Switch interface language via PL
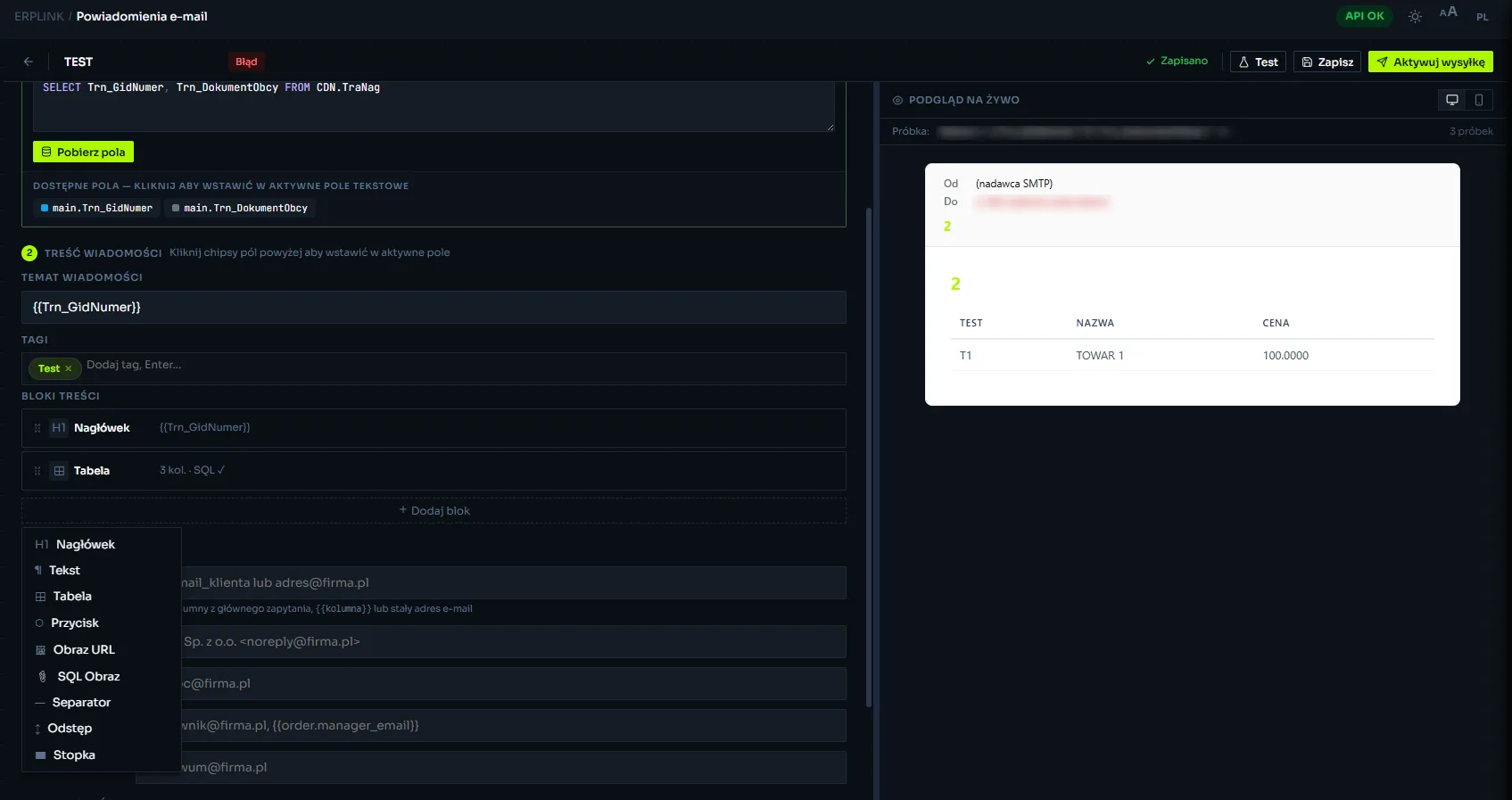 [1483, 17]
